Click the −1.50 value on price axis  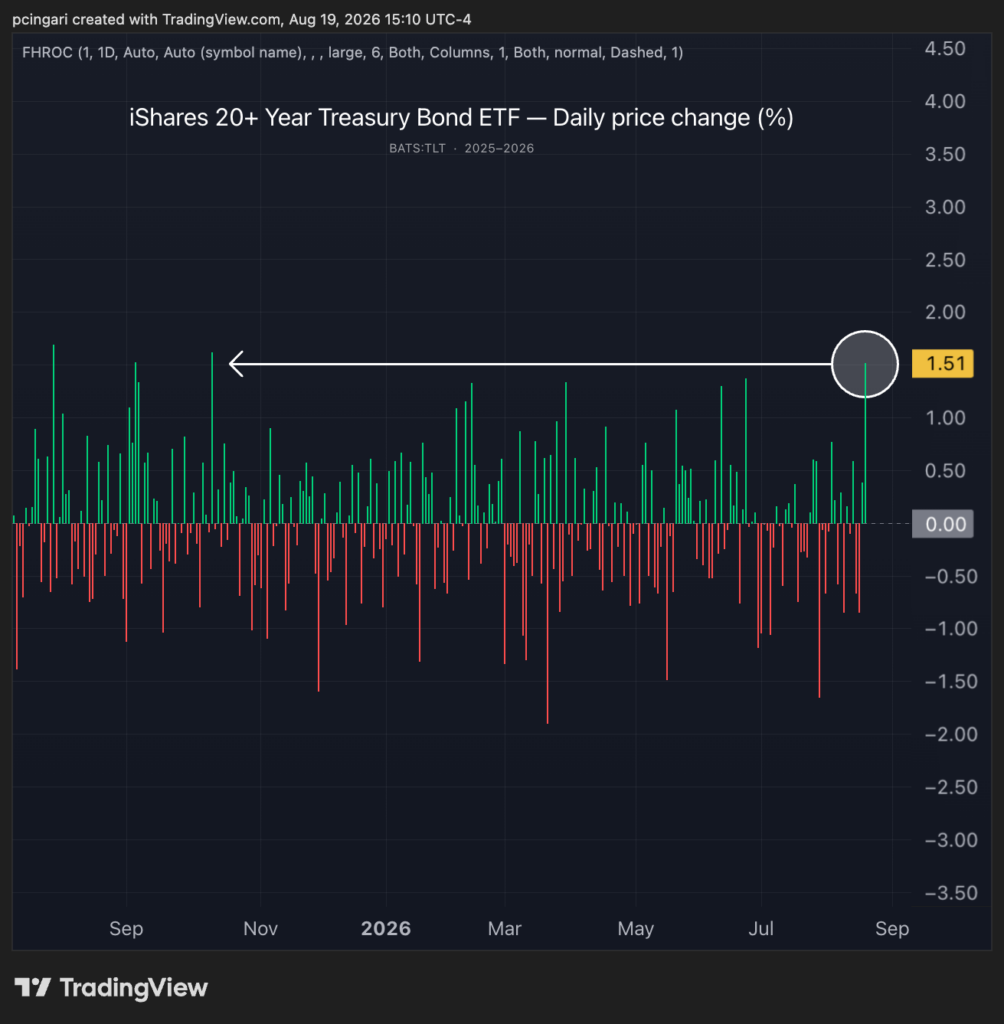[x=950, y=682]
